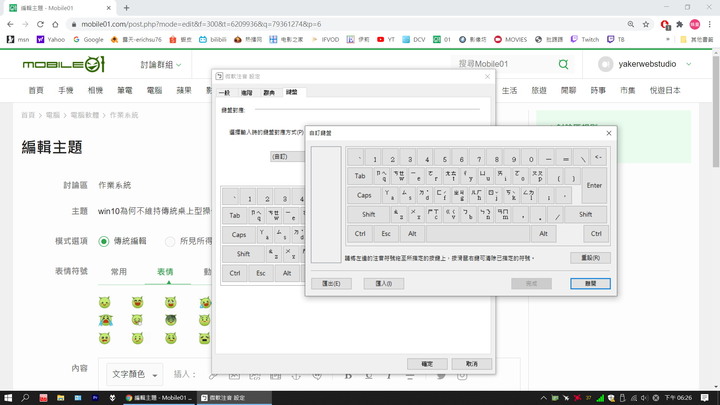Switch to the 一般 settings tab
This screenshot has height=405, width=720.
click(224, 93)
